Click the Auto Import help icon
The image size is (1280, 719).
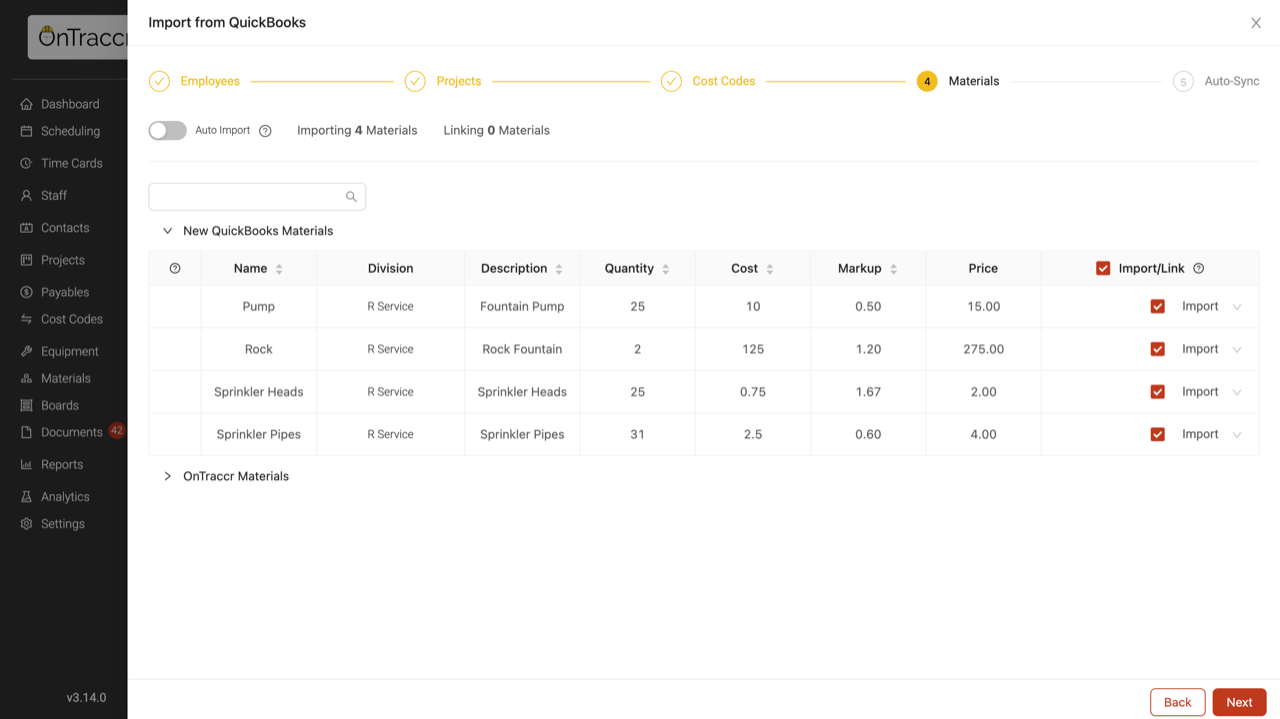pos(265,131)
